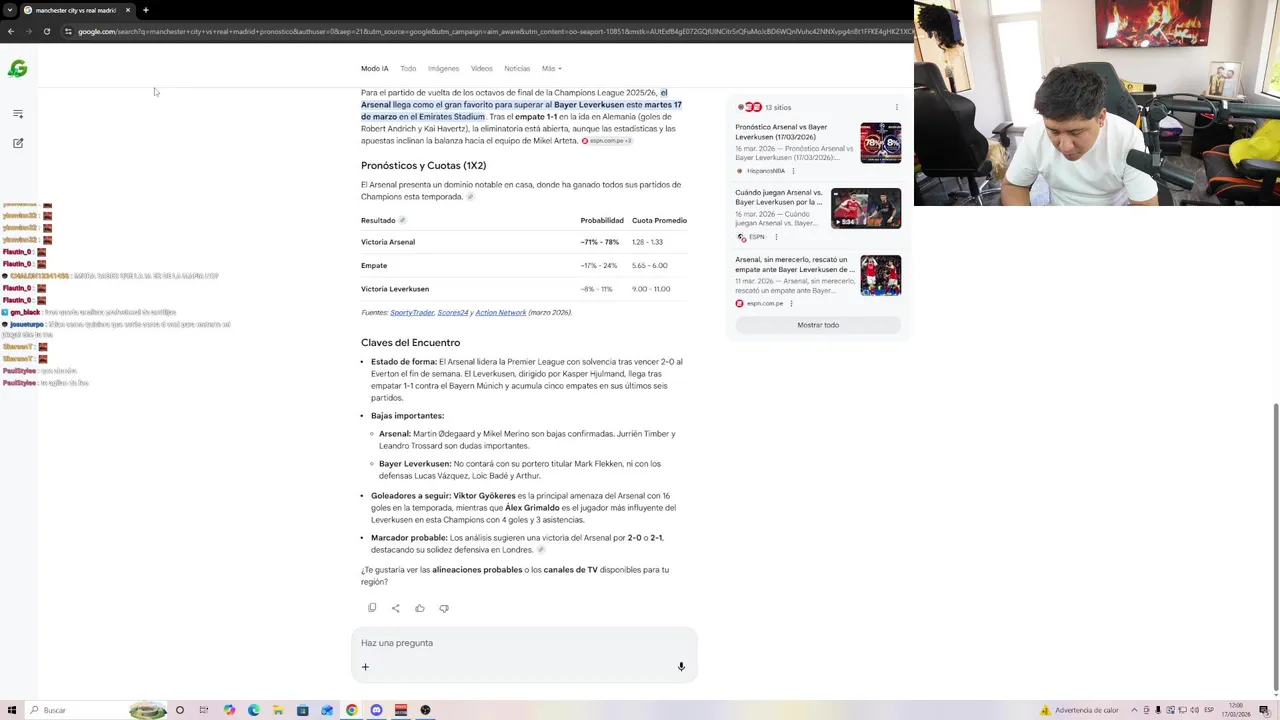Click the ESPN video thumbnail
The width and height of the screenshot is (1280, 720).
pos(866,208)
